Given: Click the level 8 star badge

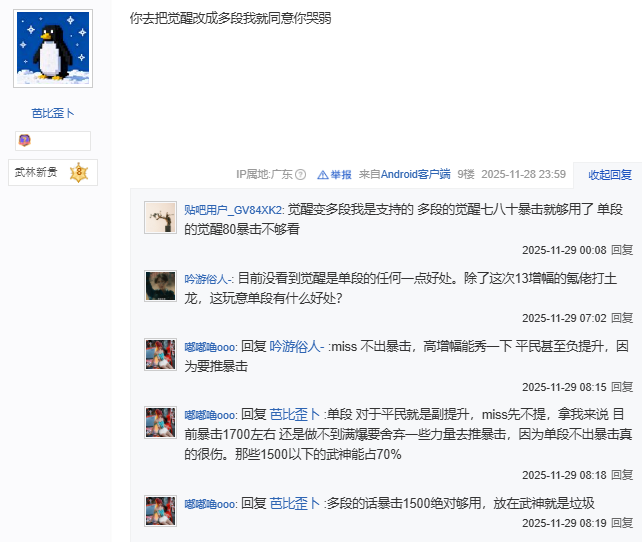Looking at the screenshot, I should click(x=79, y=172).
